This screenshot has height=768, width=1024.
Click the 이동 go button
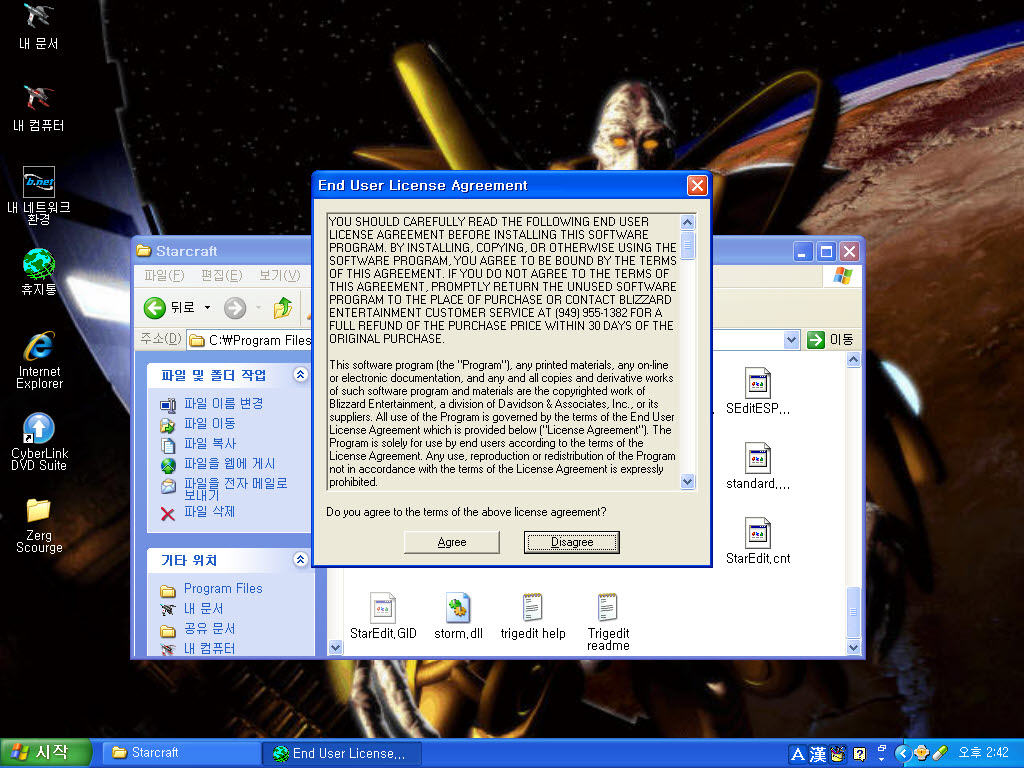pyautogui.click(x=831, y=340)
